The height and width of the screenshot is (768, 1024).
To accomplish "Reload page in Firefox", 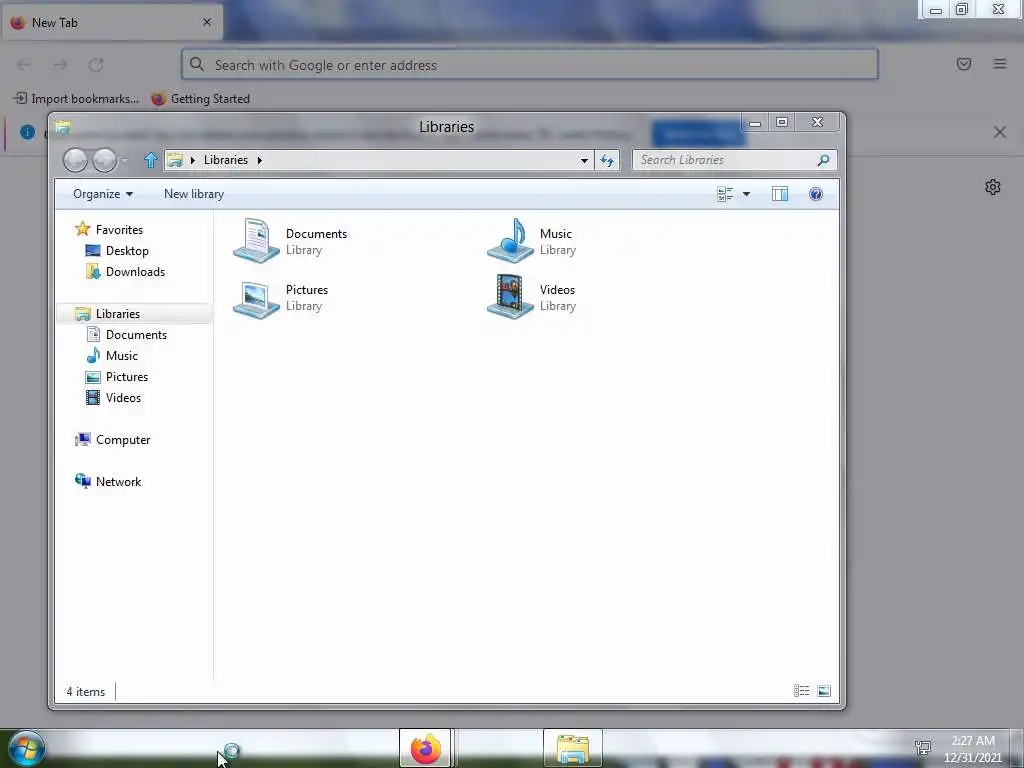I will pyautogui.click(x=96, y=65).
